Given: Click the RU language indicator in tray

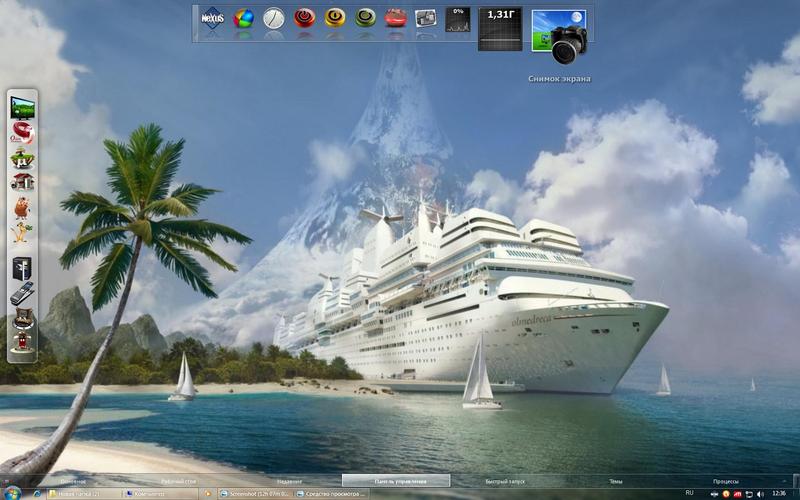Looking at the screenshot, I should pos(689,493).
